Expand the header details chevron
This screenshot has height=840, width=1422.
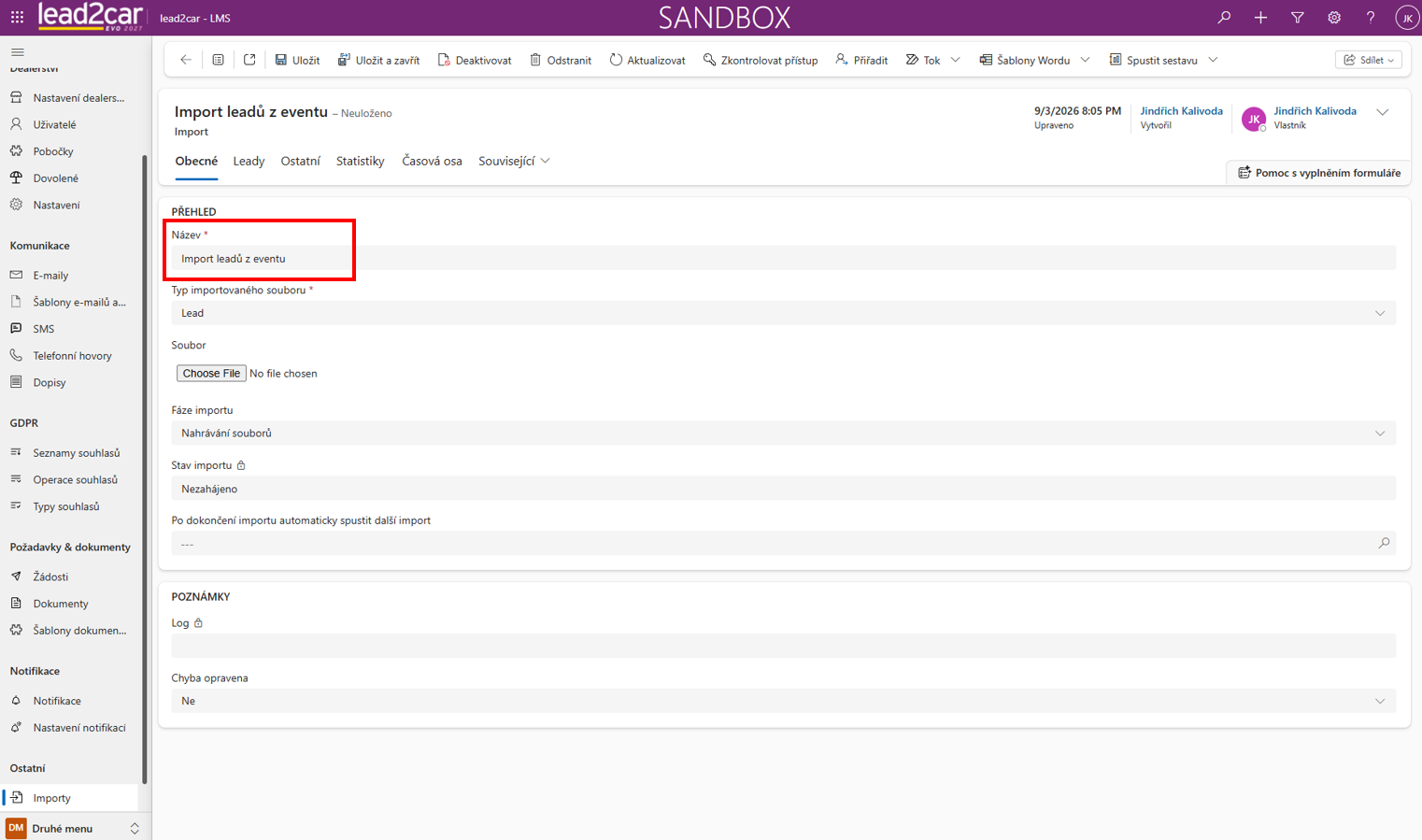1383,112
